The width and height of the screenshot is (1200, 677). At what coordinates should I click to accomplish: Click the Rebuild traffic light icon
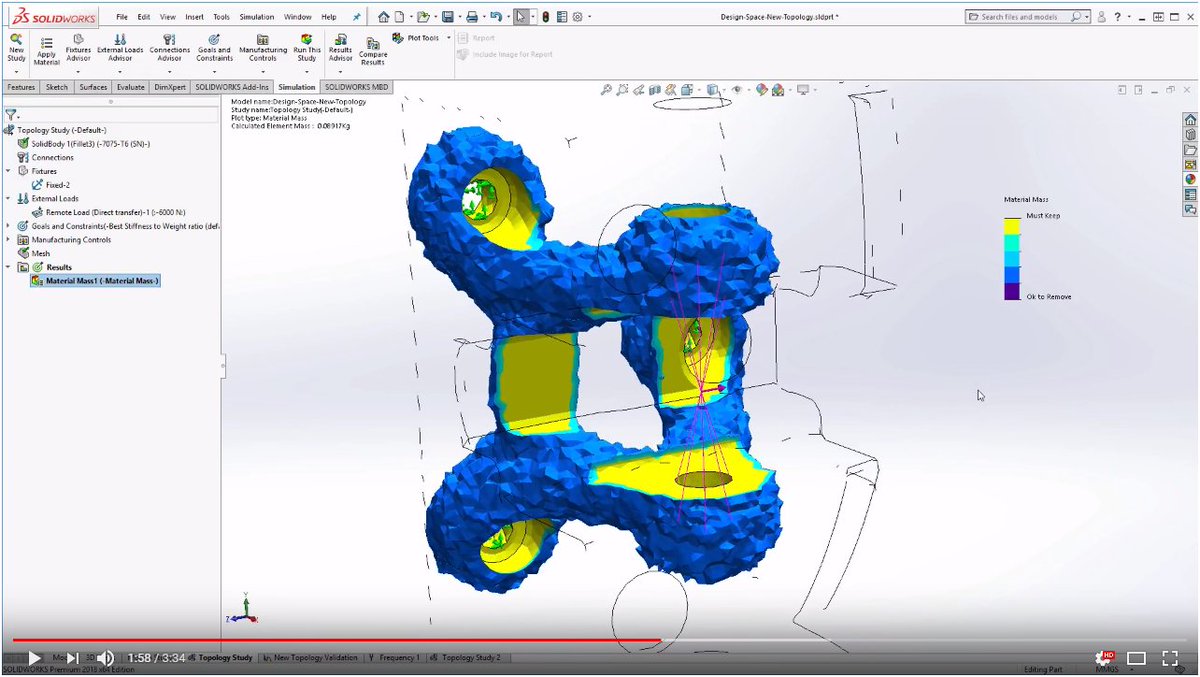[545, 16]
